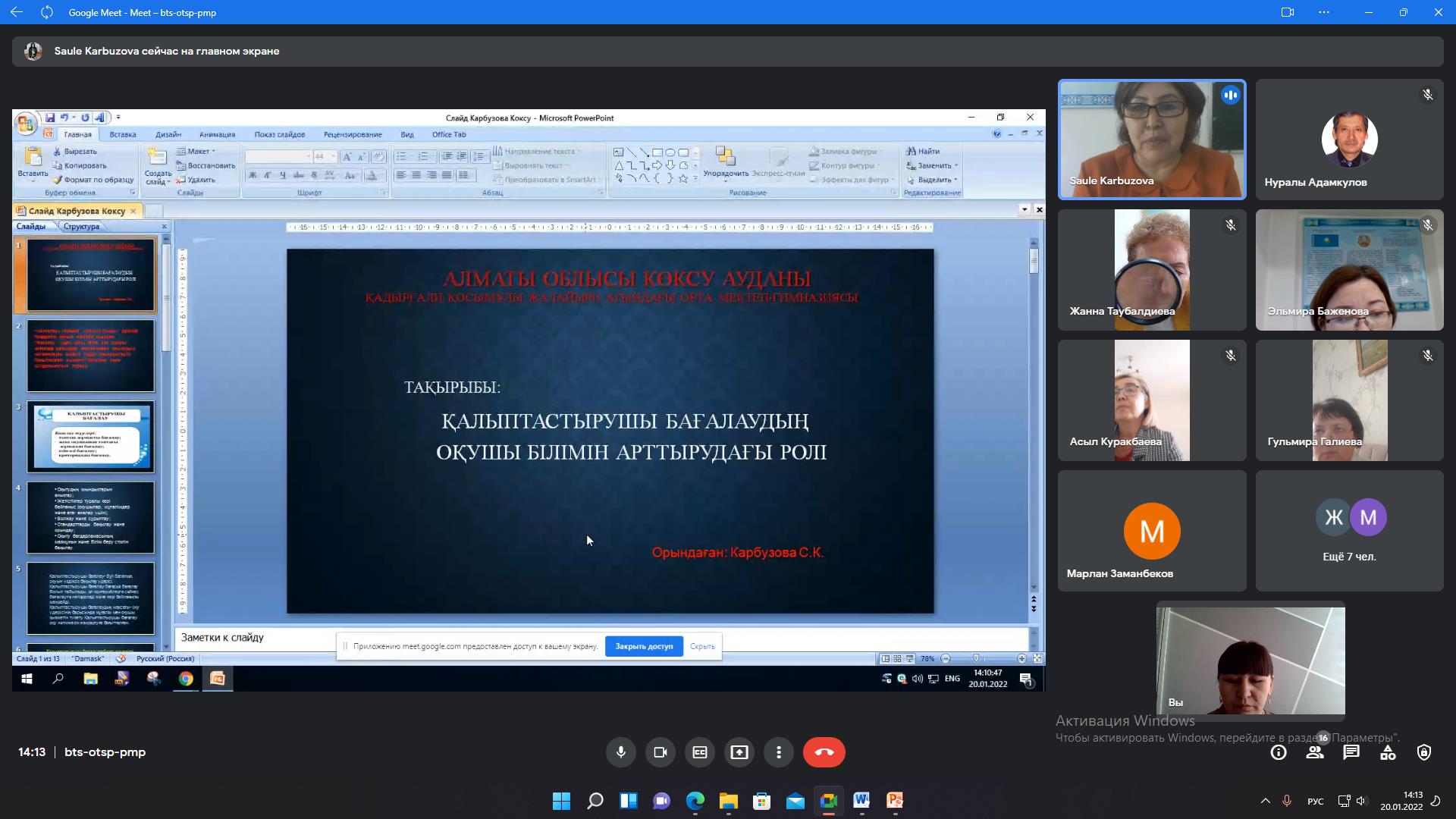Toggle closed captions on
The height and width of the screenshot is (819, 1456).
(700, 752)
